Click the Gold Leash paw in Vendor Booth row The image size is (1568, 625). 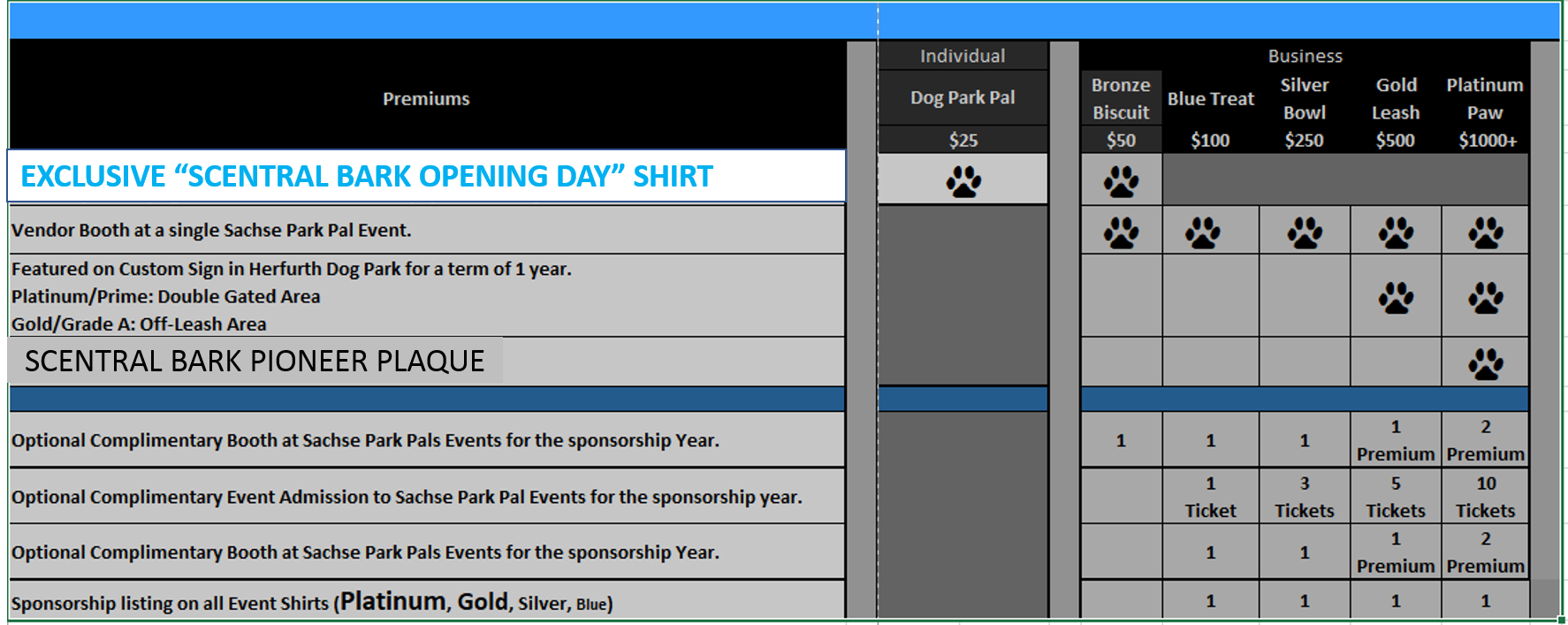point(1396,232)
